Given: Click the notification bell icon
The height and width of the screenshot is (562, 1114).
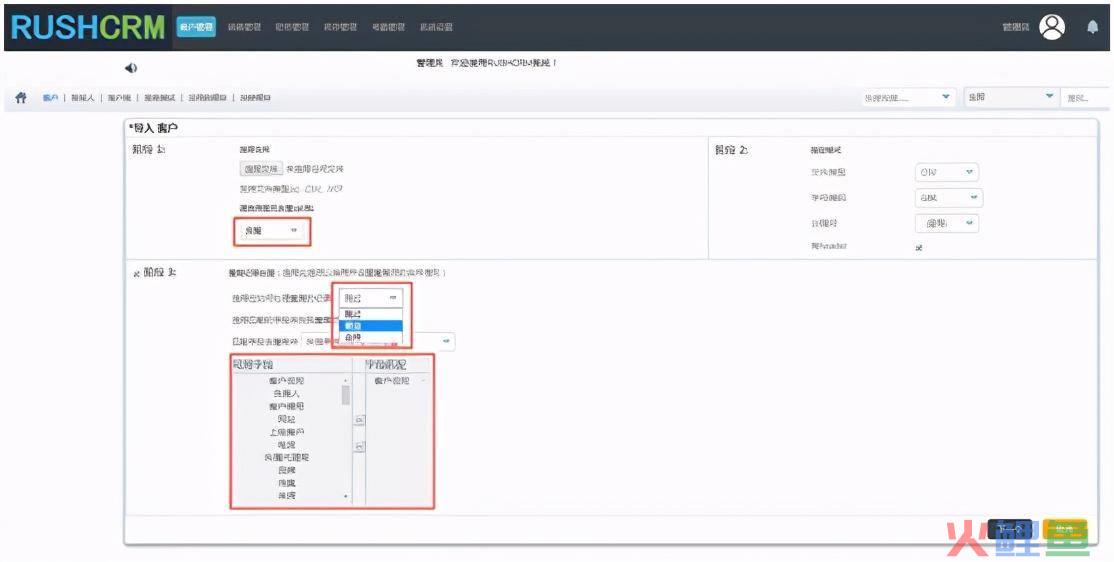Looking at the screenshot, I should (1092, 28).
